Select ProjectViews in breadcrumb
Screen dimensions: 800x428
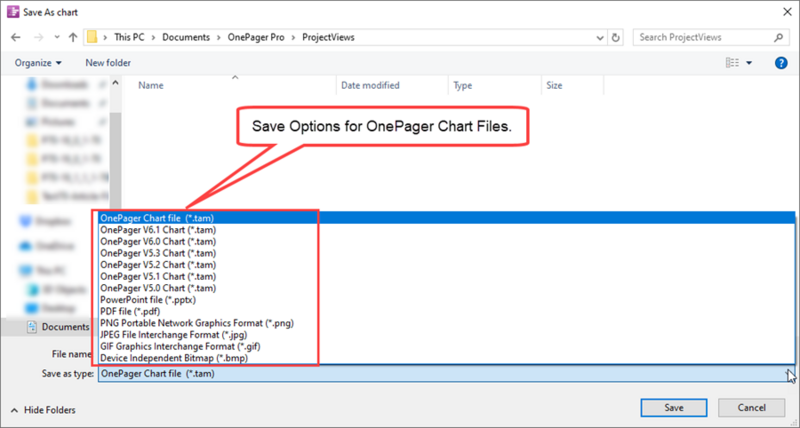[328, 37]
